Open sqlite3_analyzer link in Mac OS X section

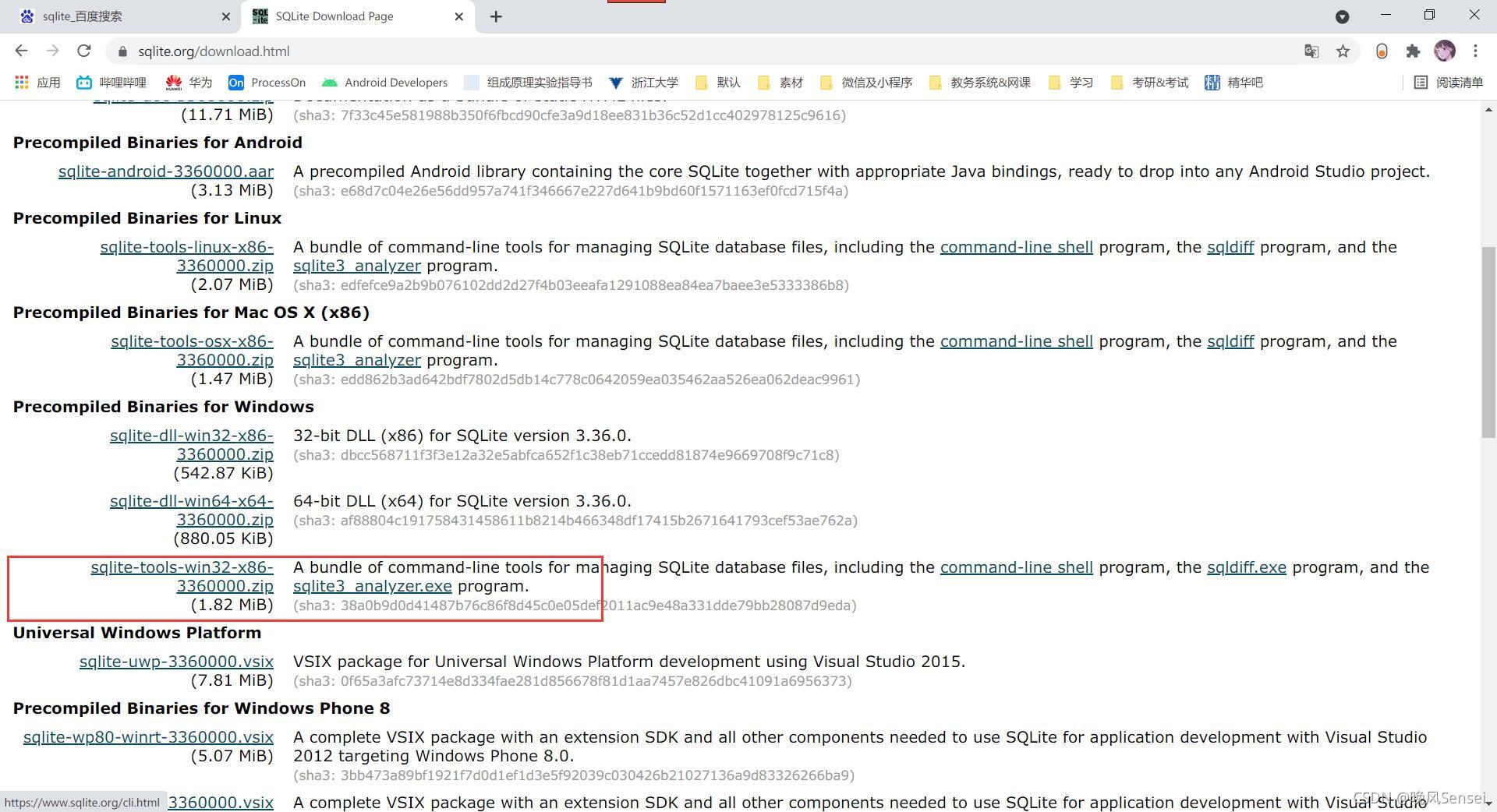coord(357,360)
